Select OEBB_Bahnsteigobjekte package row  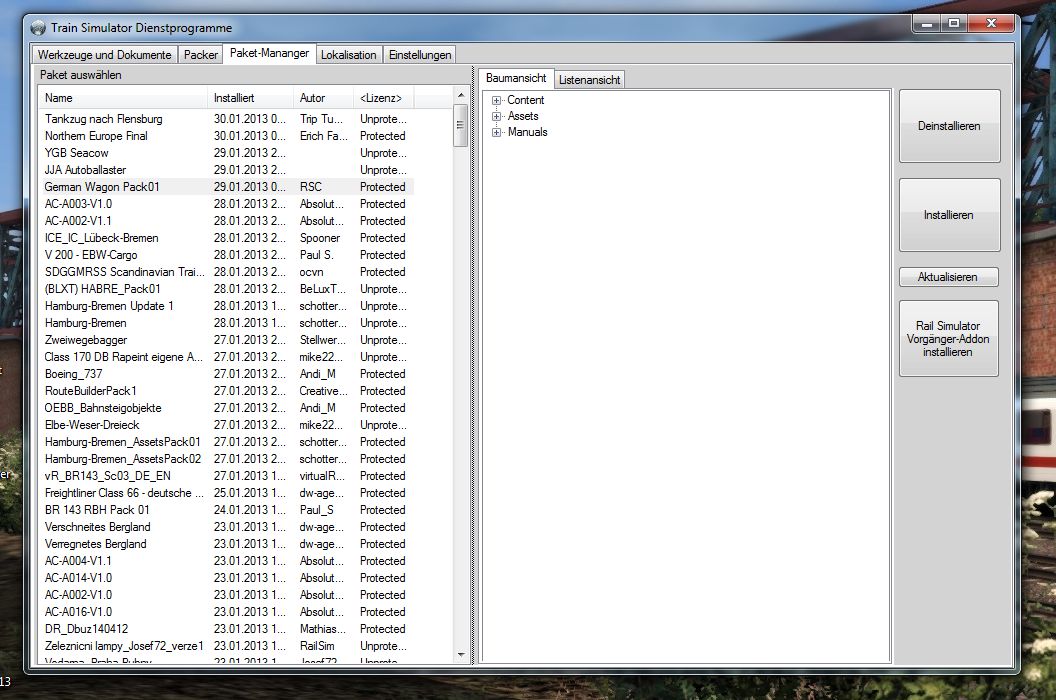click(x=226, y=408)
